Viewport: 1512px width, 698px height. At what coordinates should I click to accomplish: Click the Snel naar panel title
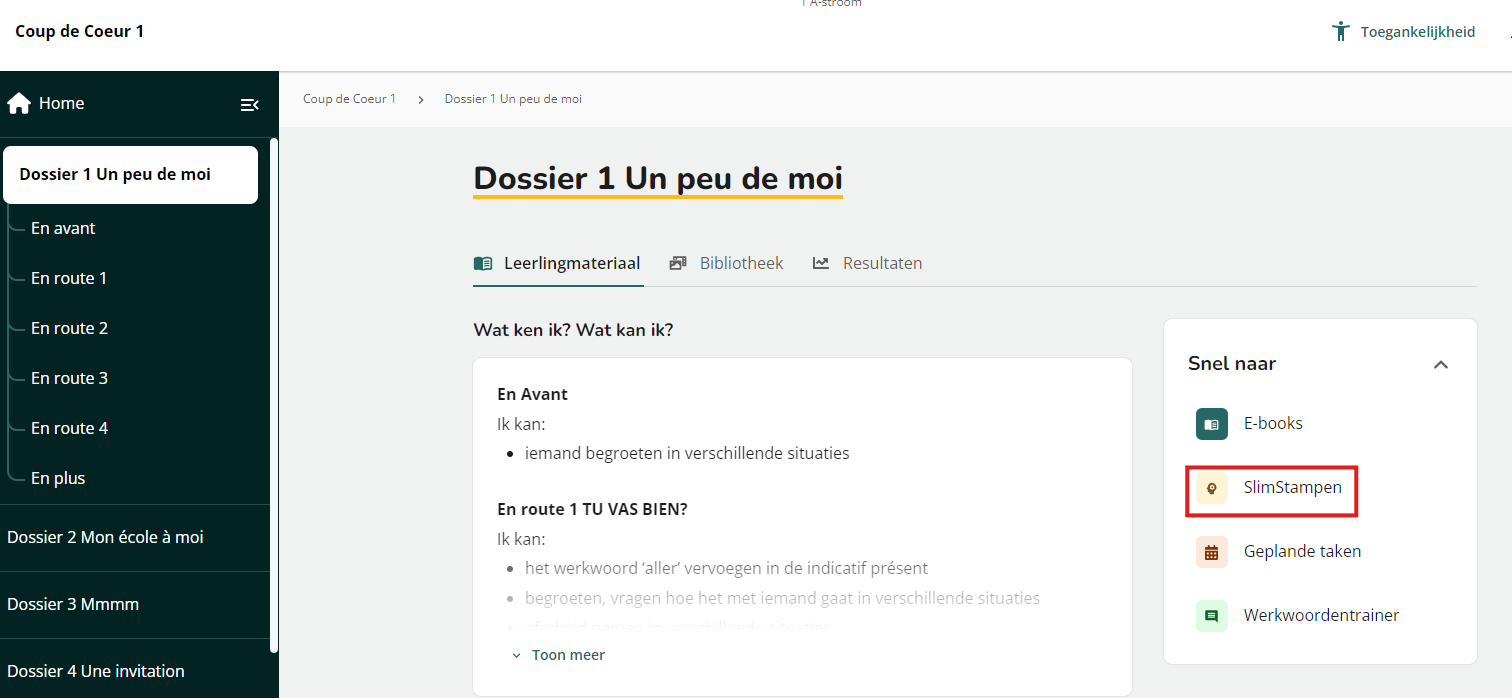1232,364
